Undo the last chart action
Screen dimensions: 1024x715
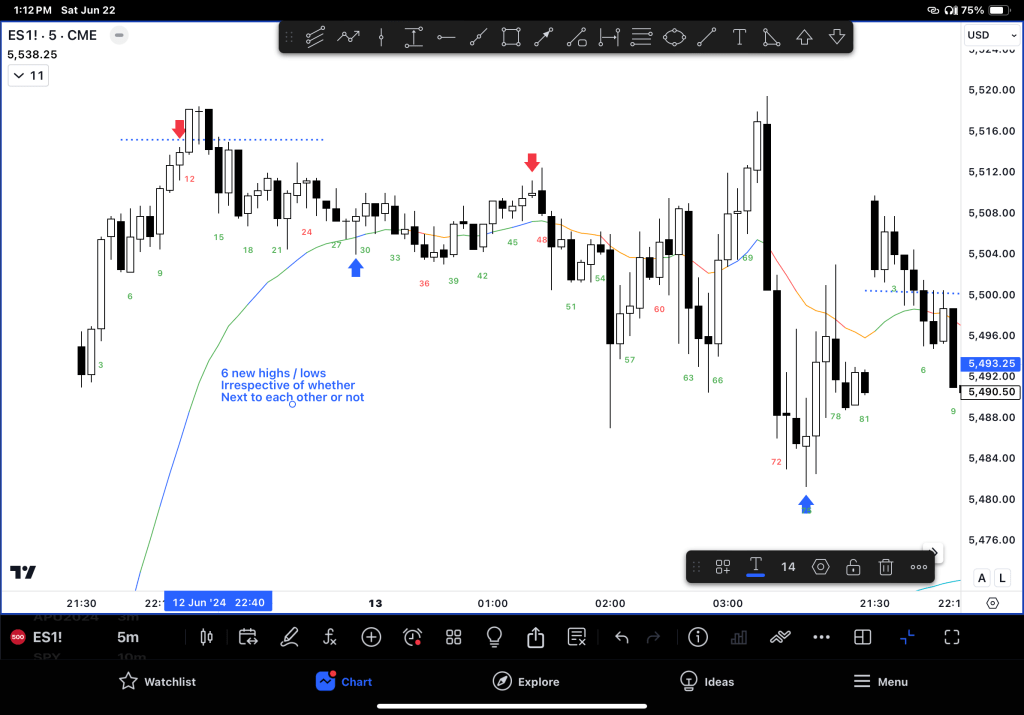(x=621, y=637)
